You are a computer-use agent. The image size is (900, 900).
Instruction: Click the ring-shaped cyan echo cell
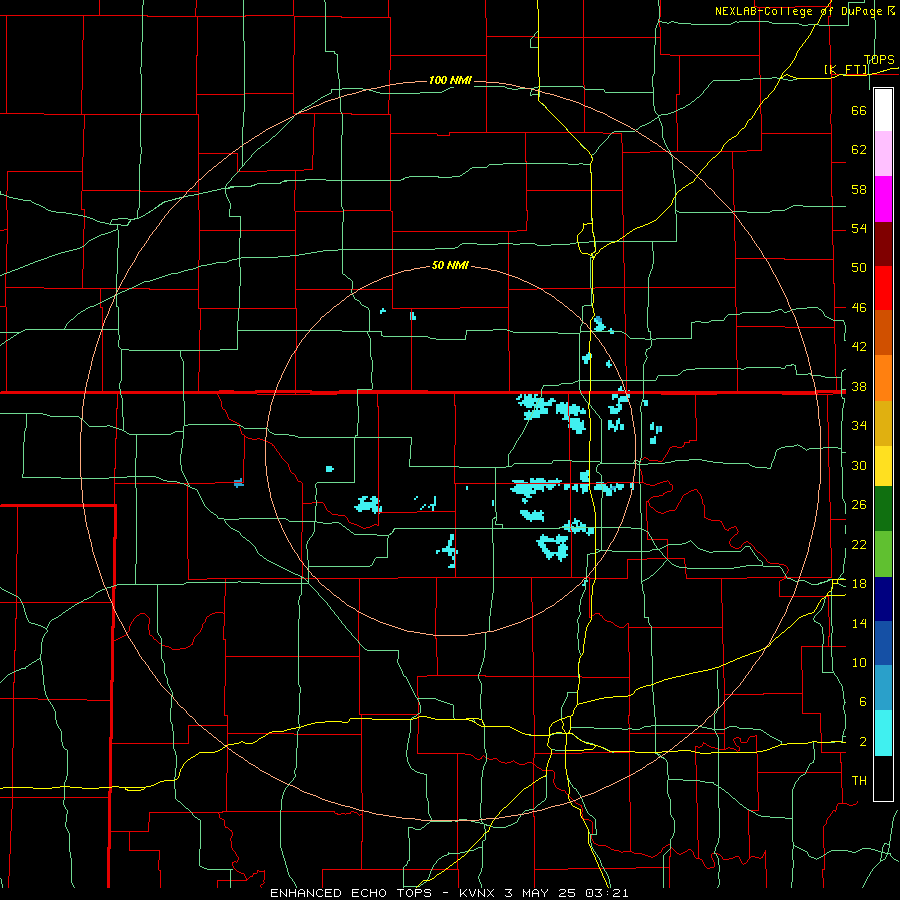pyautogui.click(x=553, y=546)
